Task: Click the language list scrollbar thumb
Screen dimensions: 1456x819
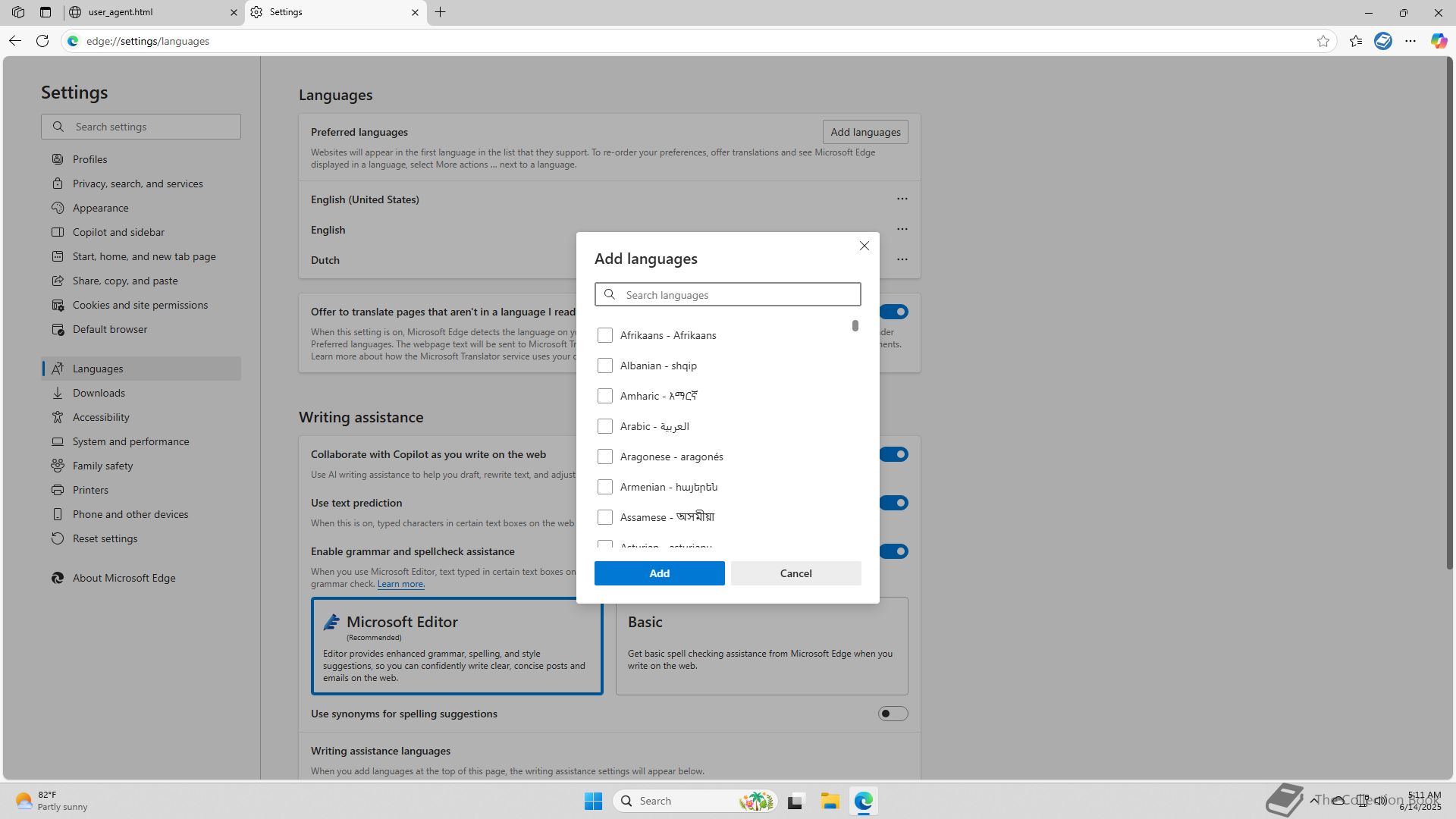Action: pos(855,325)
